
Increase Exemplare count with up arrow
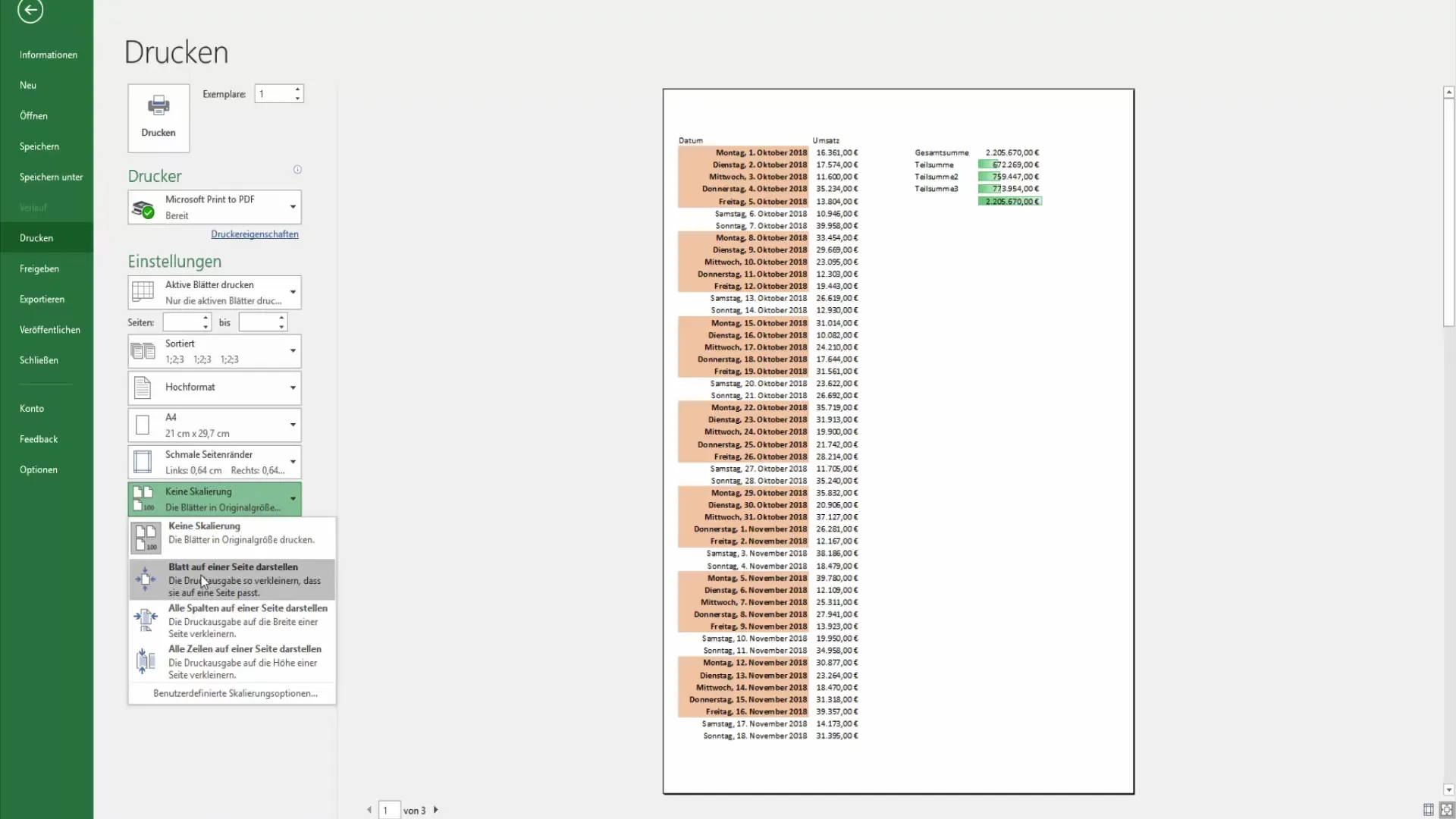click(x=298, y=89)
